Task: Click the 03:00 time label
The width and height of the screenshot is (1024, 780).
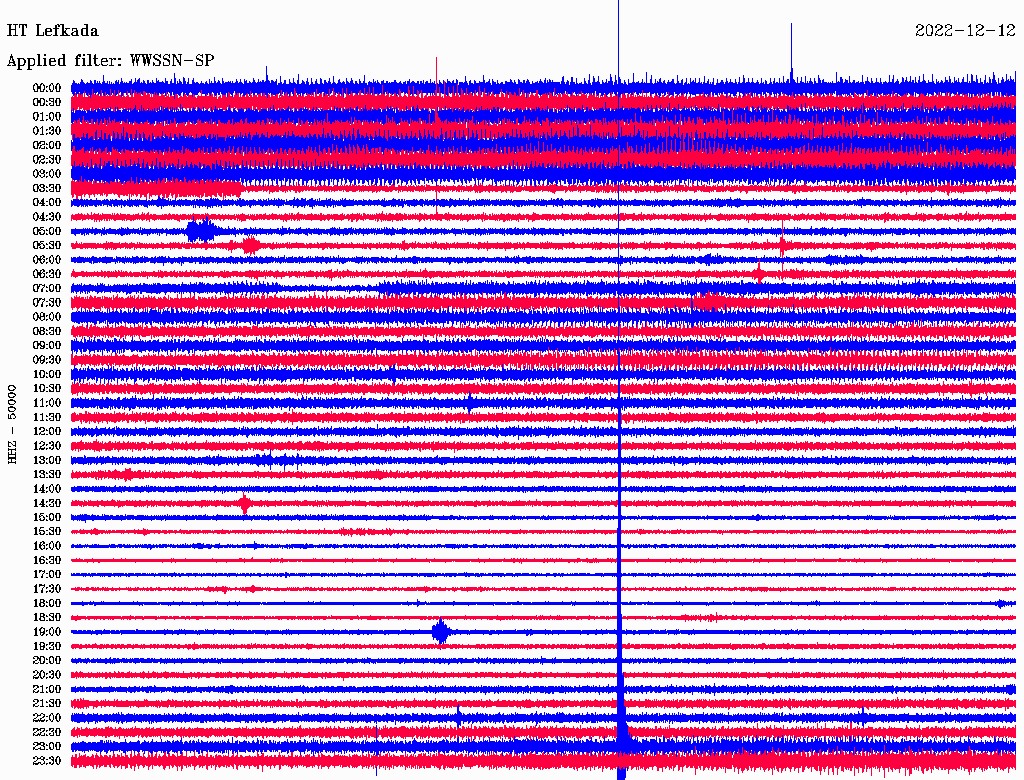Action: pos(47,174)
